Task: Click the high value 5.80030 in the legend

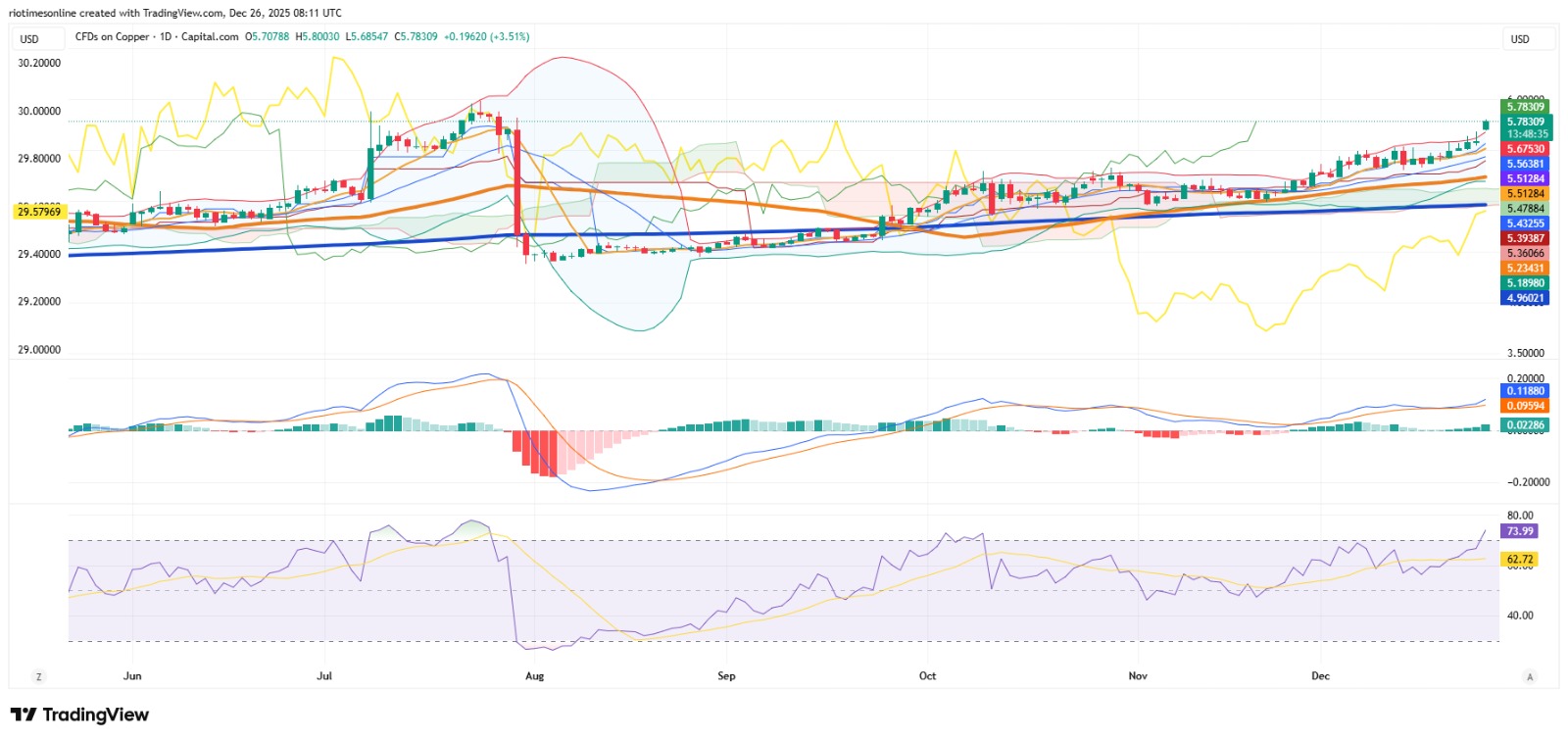Action: [319, 37]
